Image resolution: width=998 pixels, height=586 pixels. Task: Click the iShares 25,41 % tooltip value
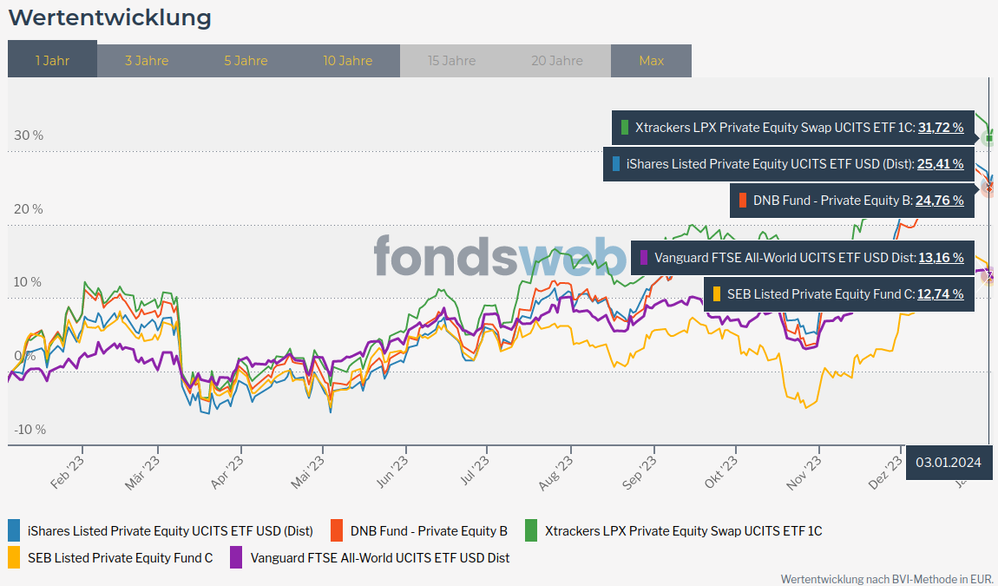tap(940, 164)
